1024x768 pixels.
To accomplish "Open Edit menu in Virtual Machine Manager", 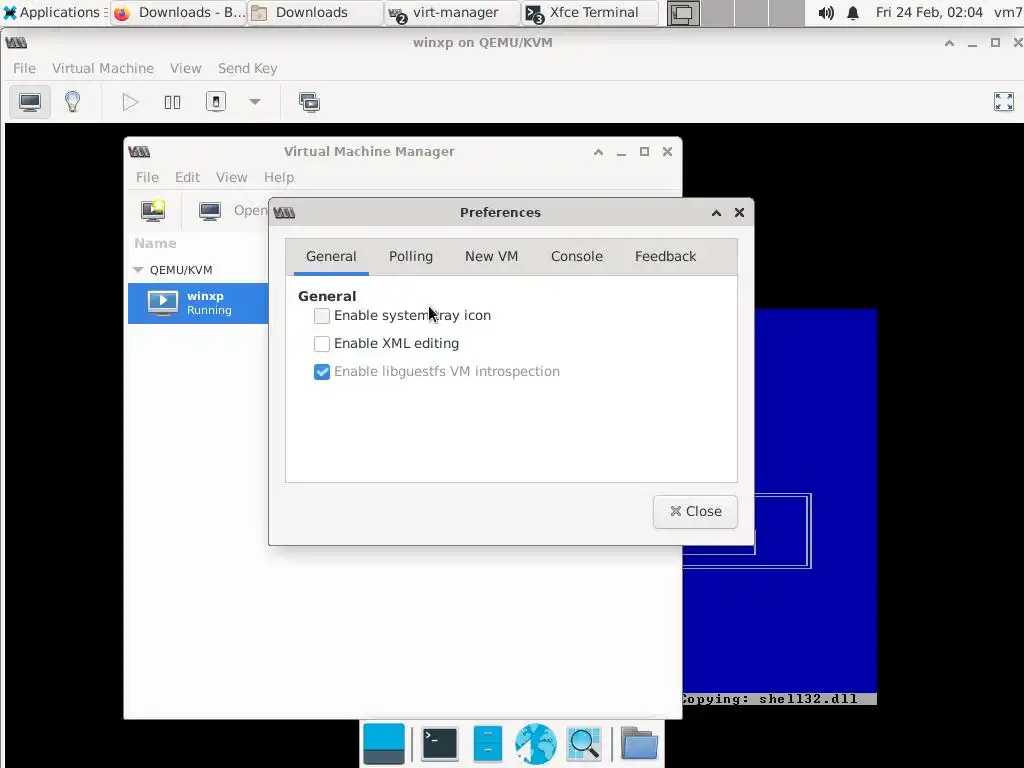I will click(187, 177).
